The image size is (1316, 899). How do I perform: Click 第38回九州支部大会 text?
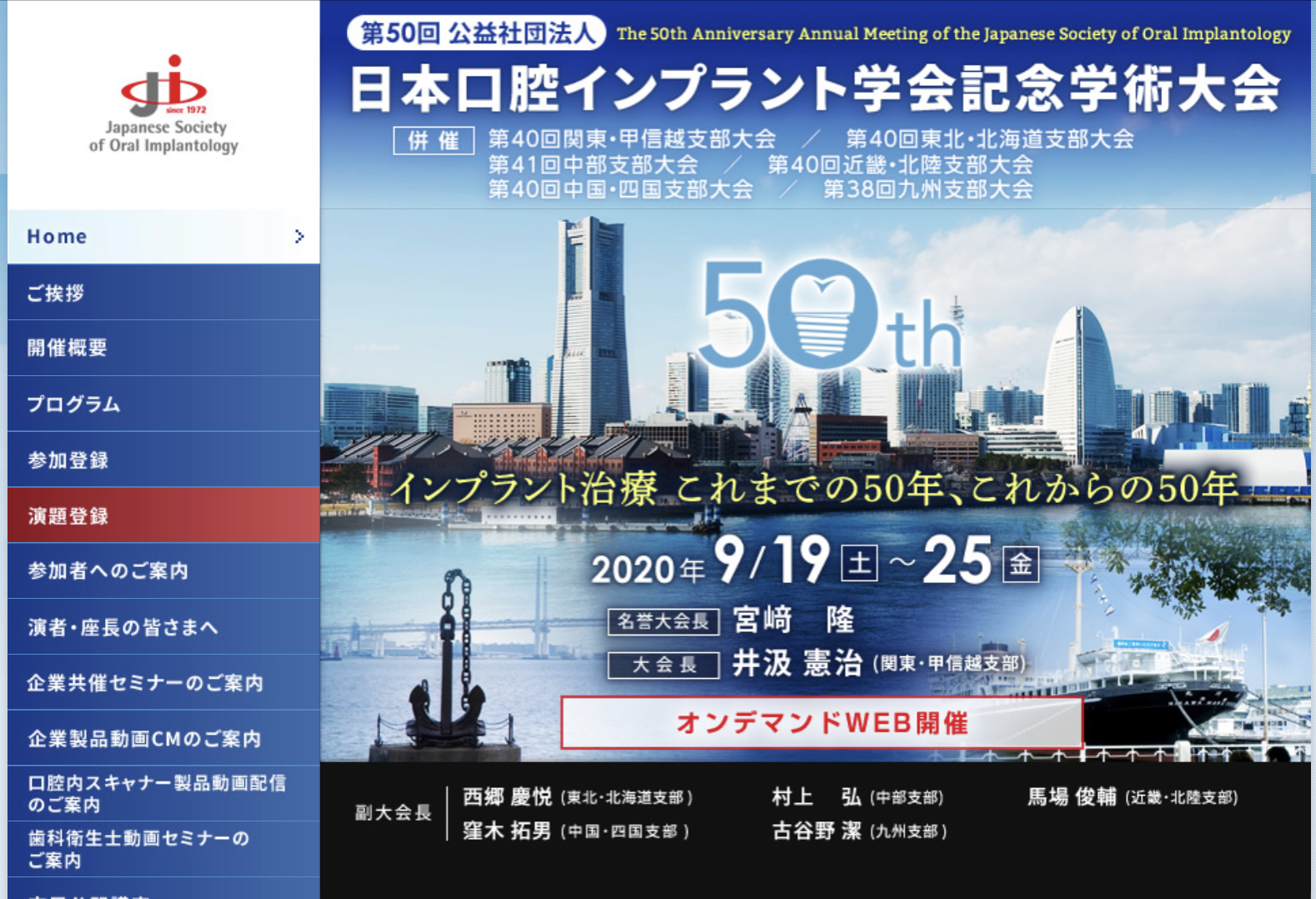928,189
